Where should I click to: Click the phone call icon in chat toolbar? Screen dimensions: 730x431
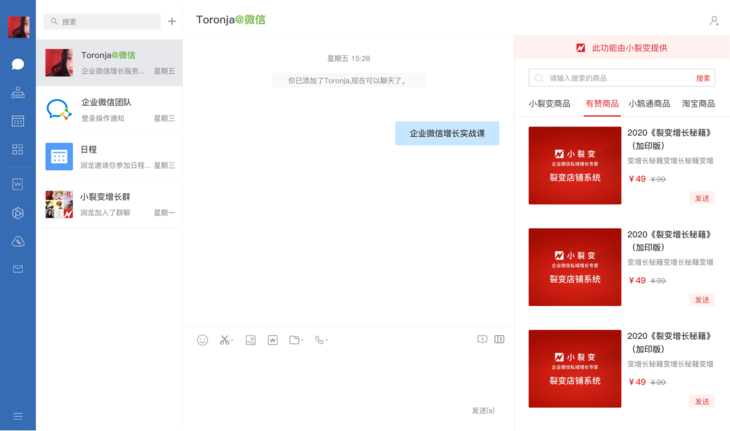click(x=321, y=340)
